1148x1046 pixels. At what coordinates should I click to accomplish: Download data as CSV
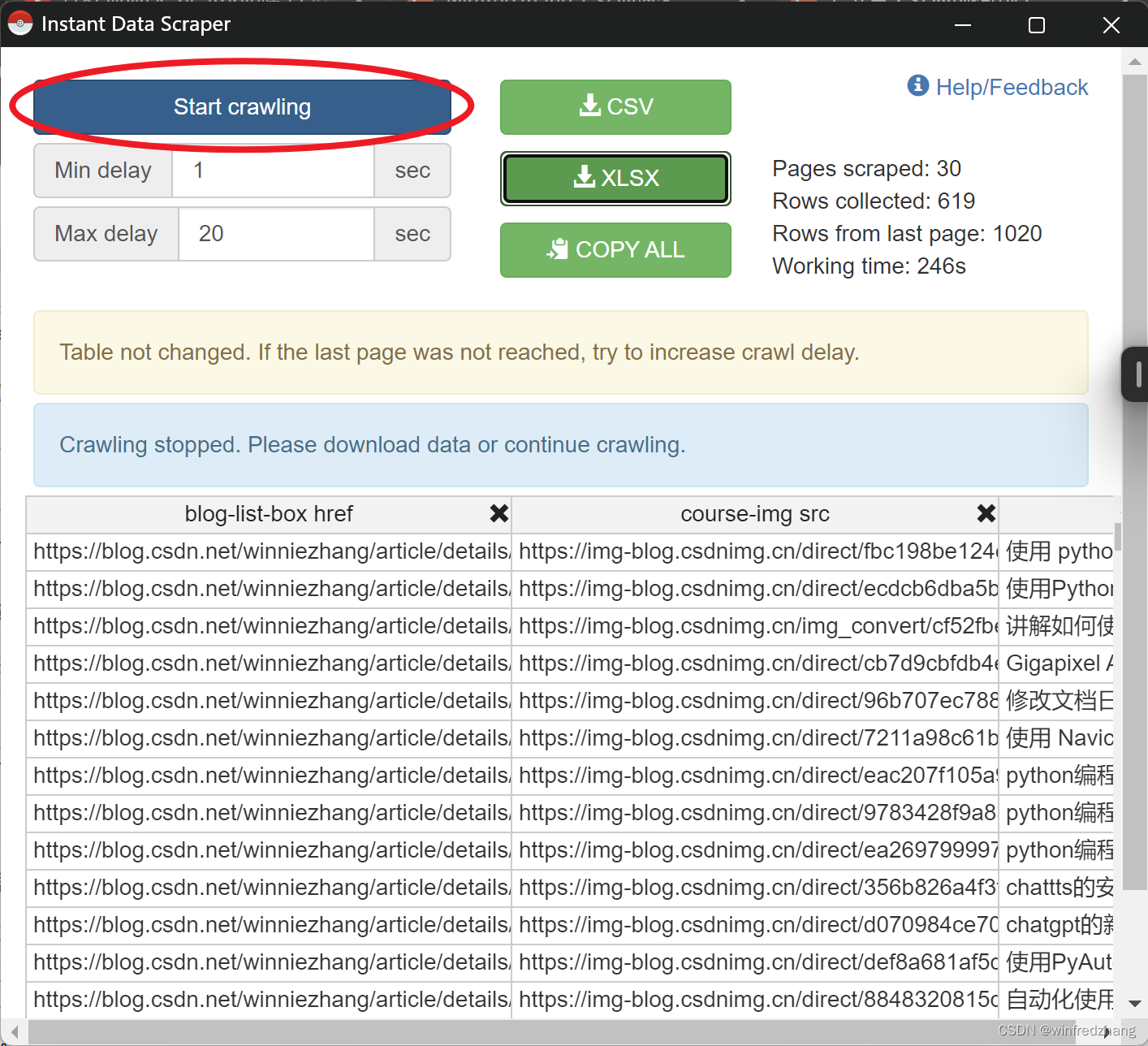pos(615,107)
